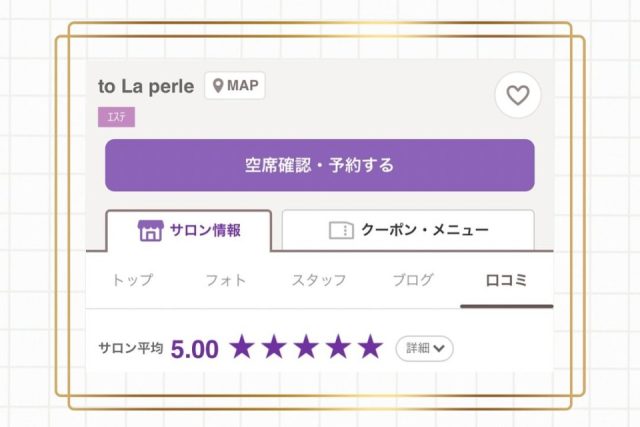Select the ブログ sub-tab

pos(413,280)
